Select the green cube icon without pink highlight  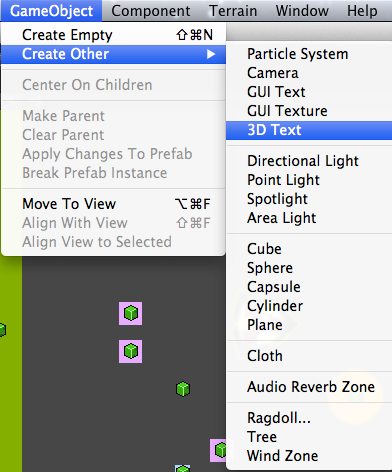pos(183,389)
